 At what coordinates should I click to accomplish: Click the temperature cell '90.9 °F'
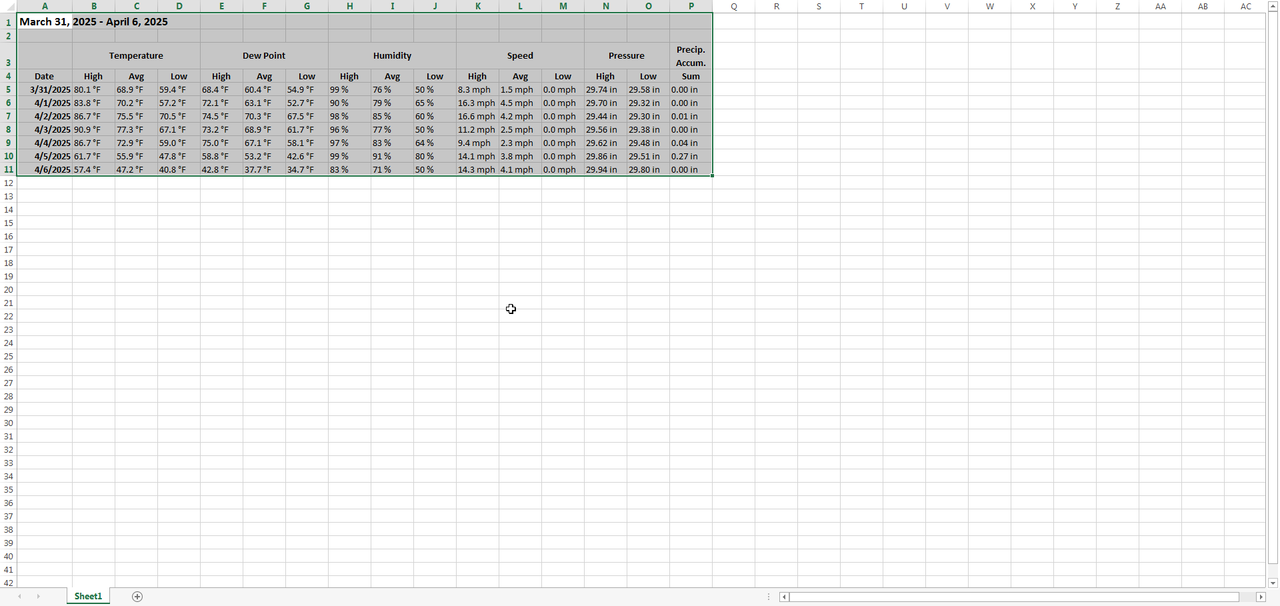[x=93, y=129]
